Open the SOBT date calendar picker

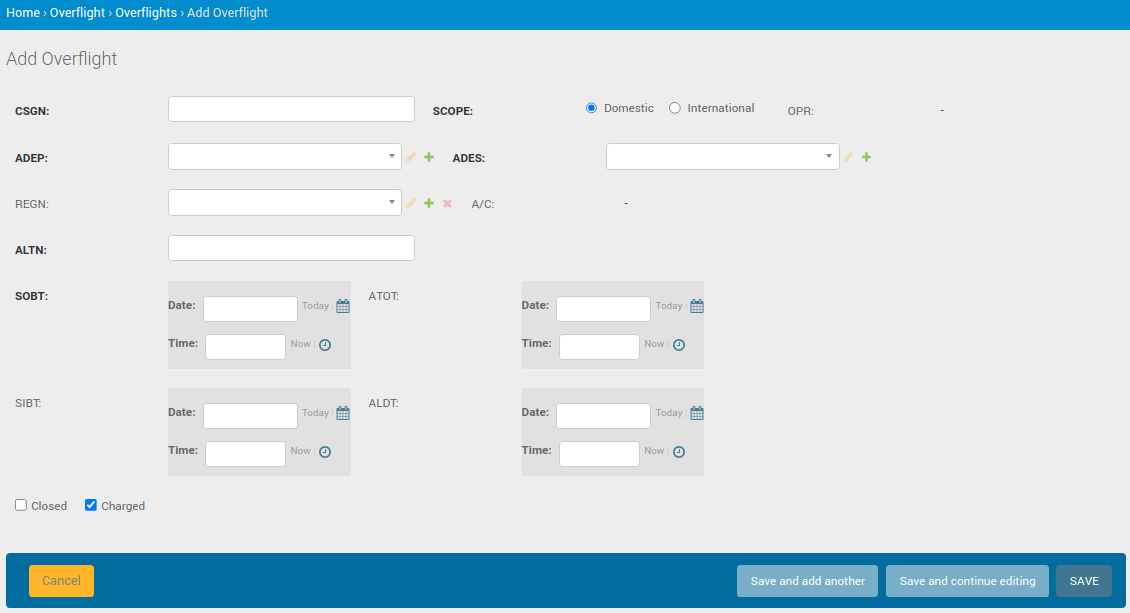[x=343, y=306]
